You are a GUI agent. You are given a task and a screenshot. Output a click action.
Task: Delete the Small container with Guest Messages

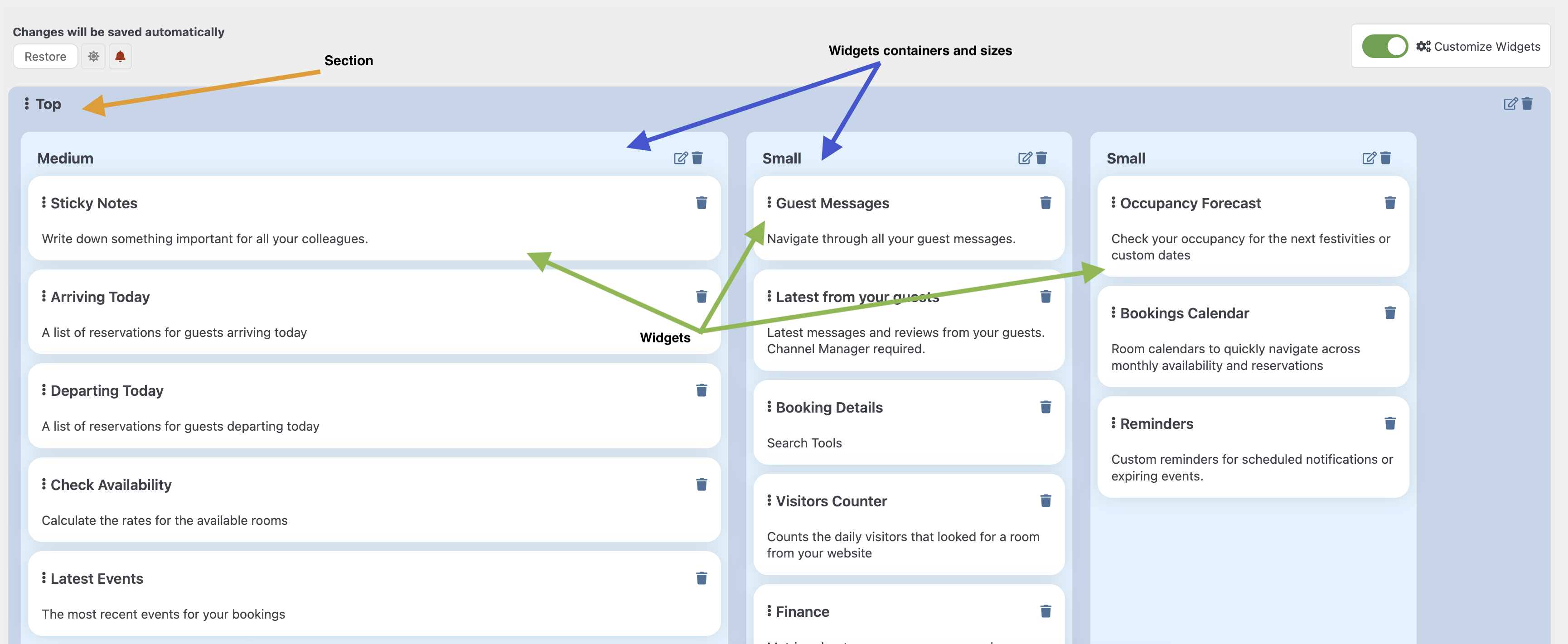point(1041,158)
